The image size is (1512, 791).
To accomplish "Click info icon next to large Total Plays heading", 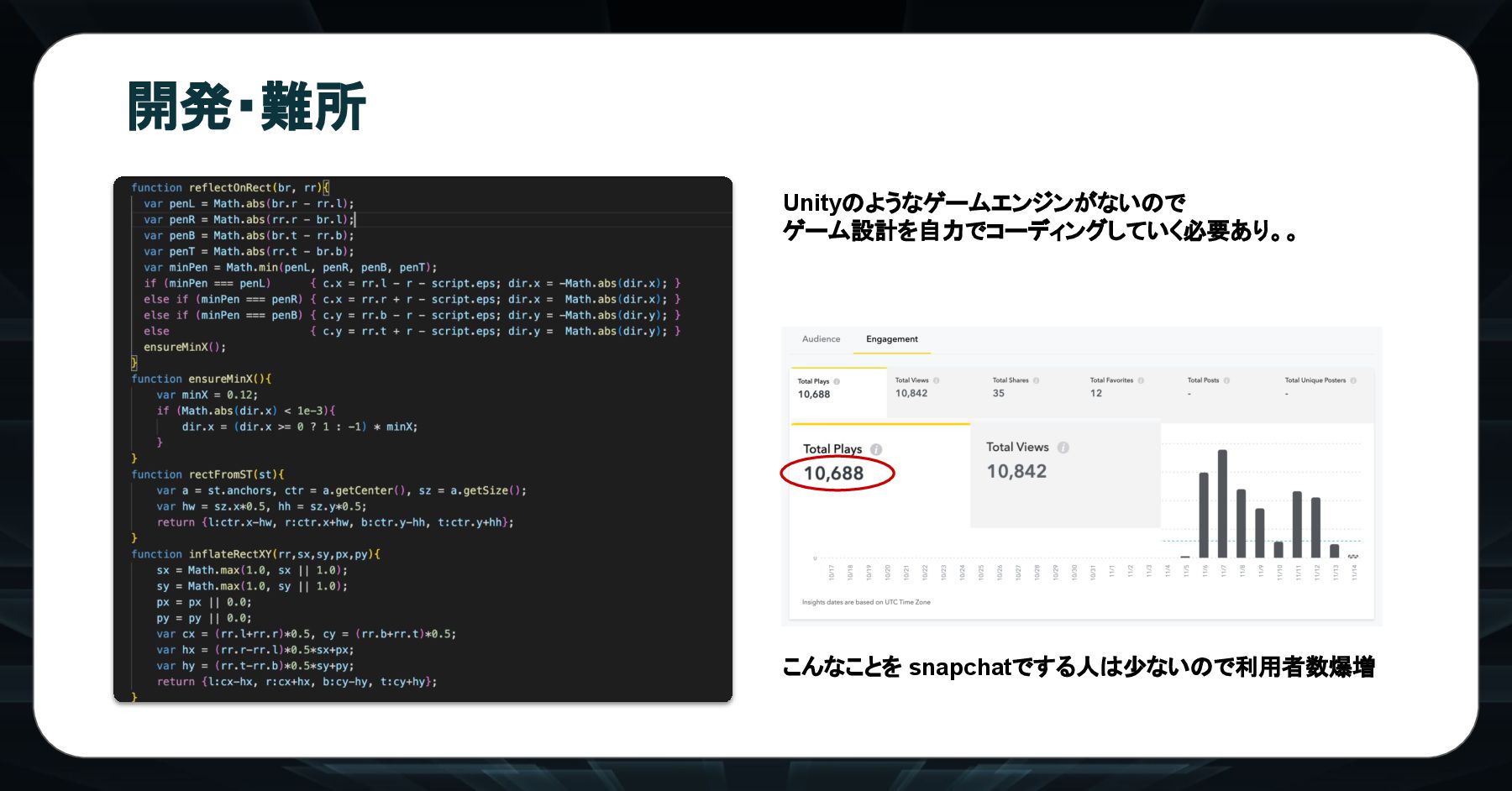I will (876, 449).
